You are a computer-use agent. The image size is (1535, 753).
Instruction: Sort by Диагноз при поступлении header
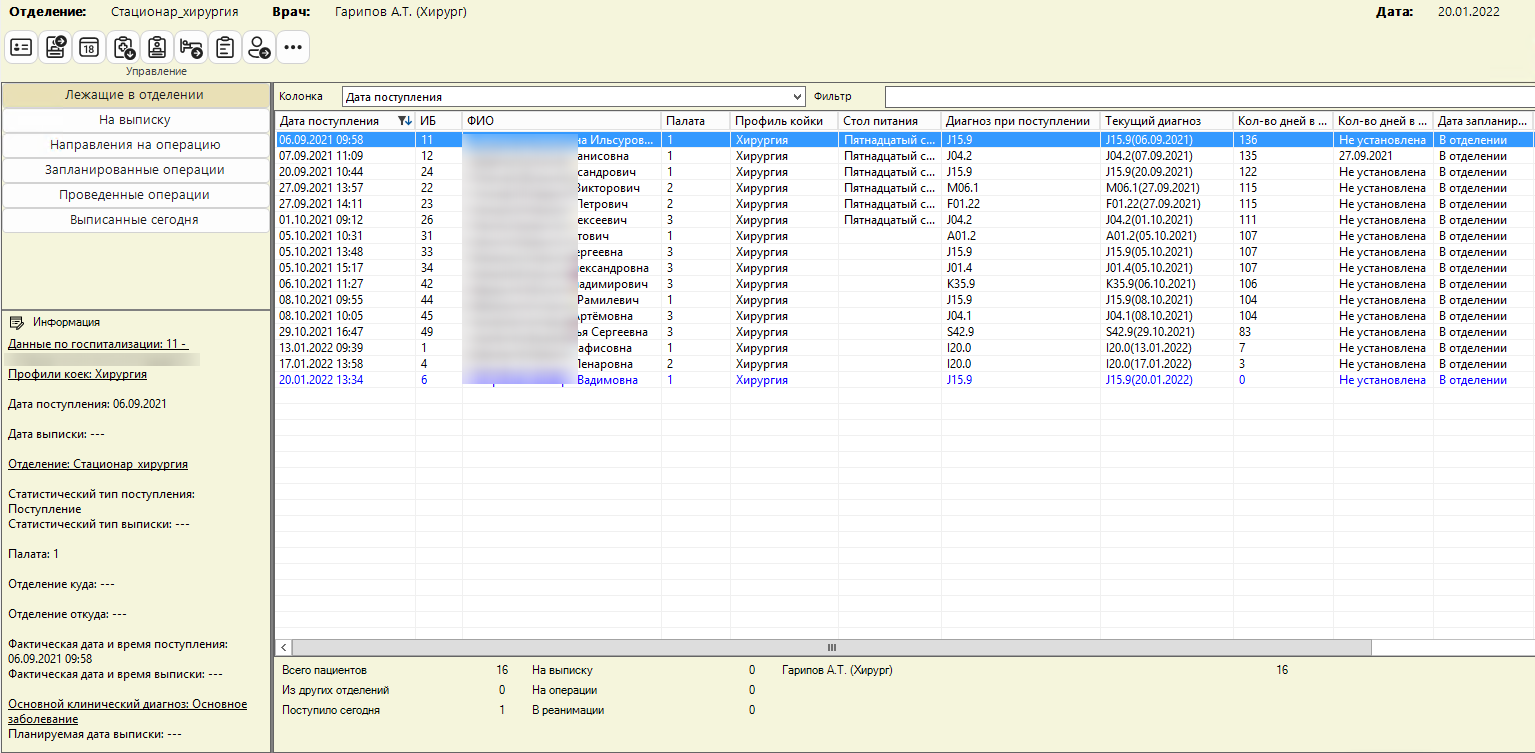(x=1020, y=121)
